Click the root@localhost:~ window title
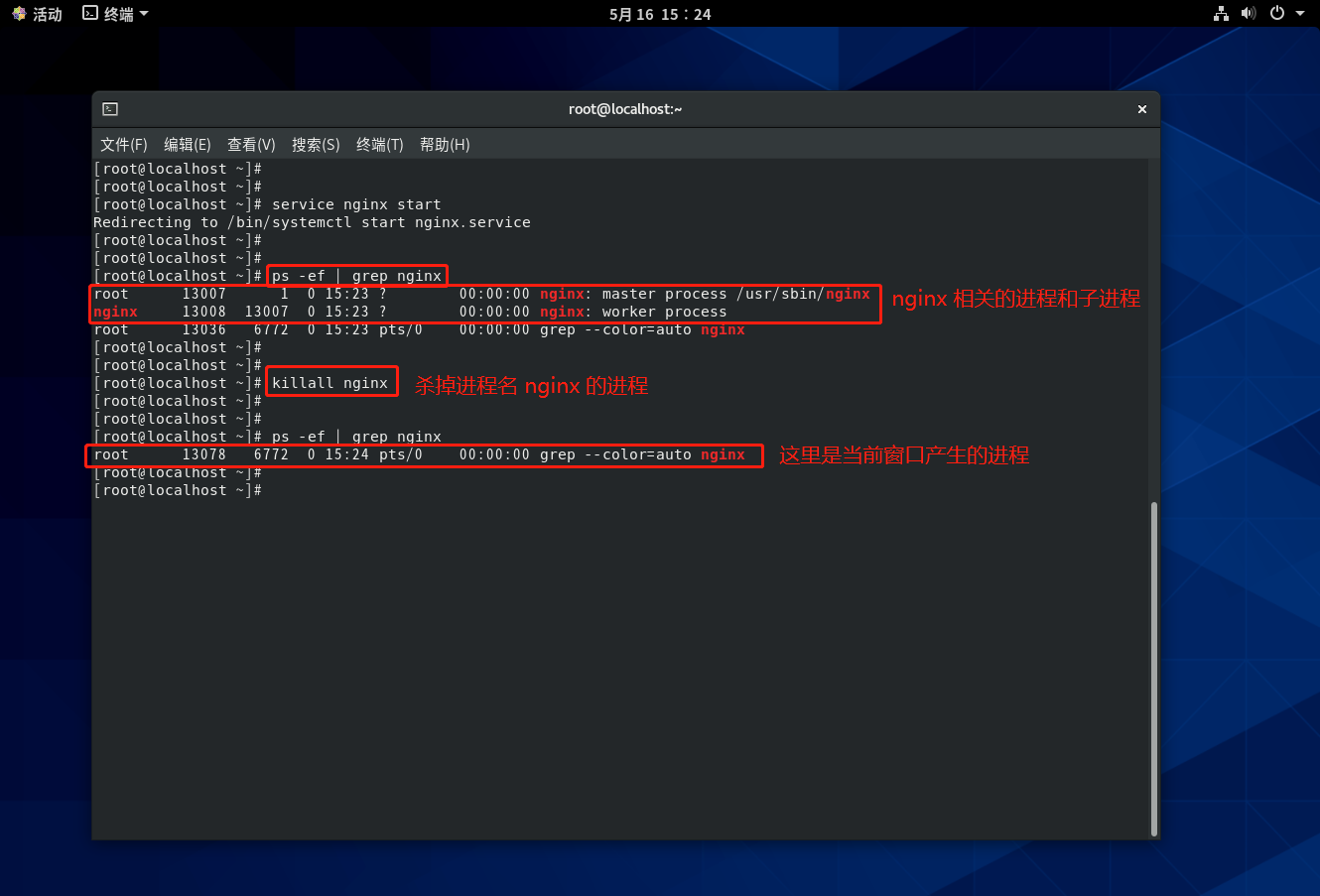1320x896 pixels. click(x=625, y=109)
